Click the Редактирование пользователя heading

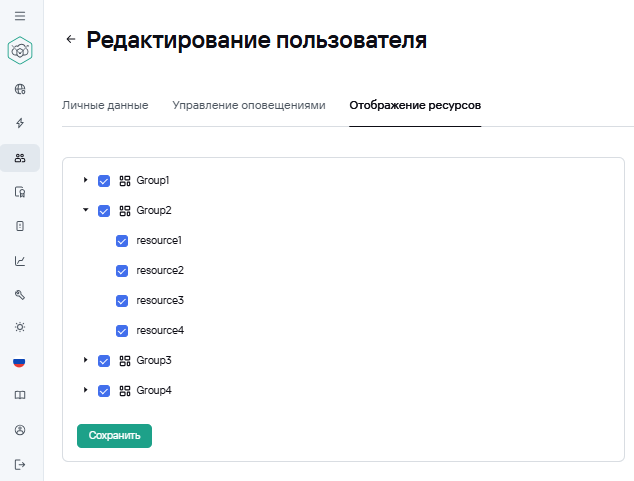point(257,40)
